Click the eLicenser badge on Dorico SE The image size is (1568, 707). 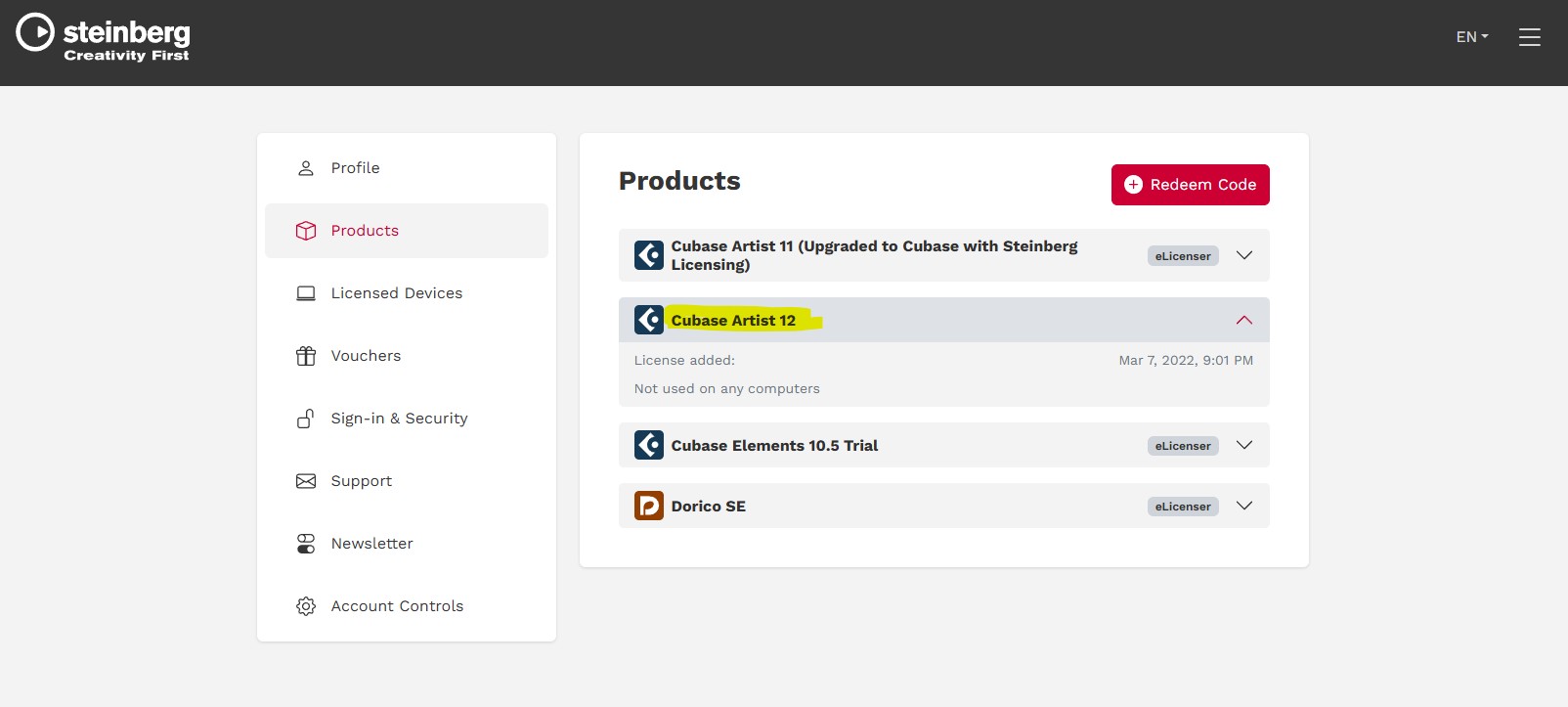pyautogui.click(x=1182, y=507)
